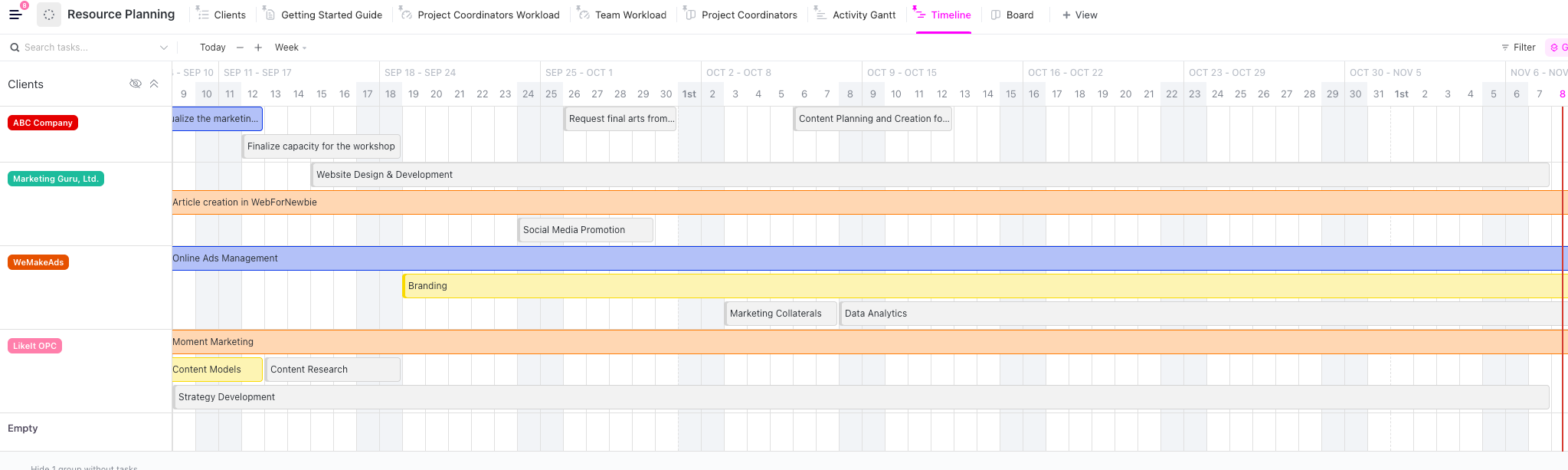Open the Week zoom level dropdown

[x=290, y=48]
